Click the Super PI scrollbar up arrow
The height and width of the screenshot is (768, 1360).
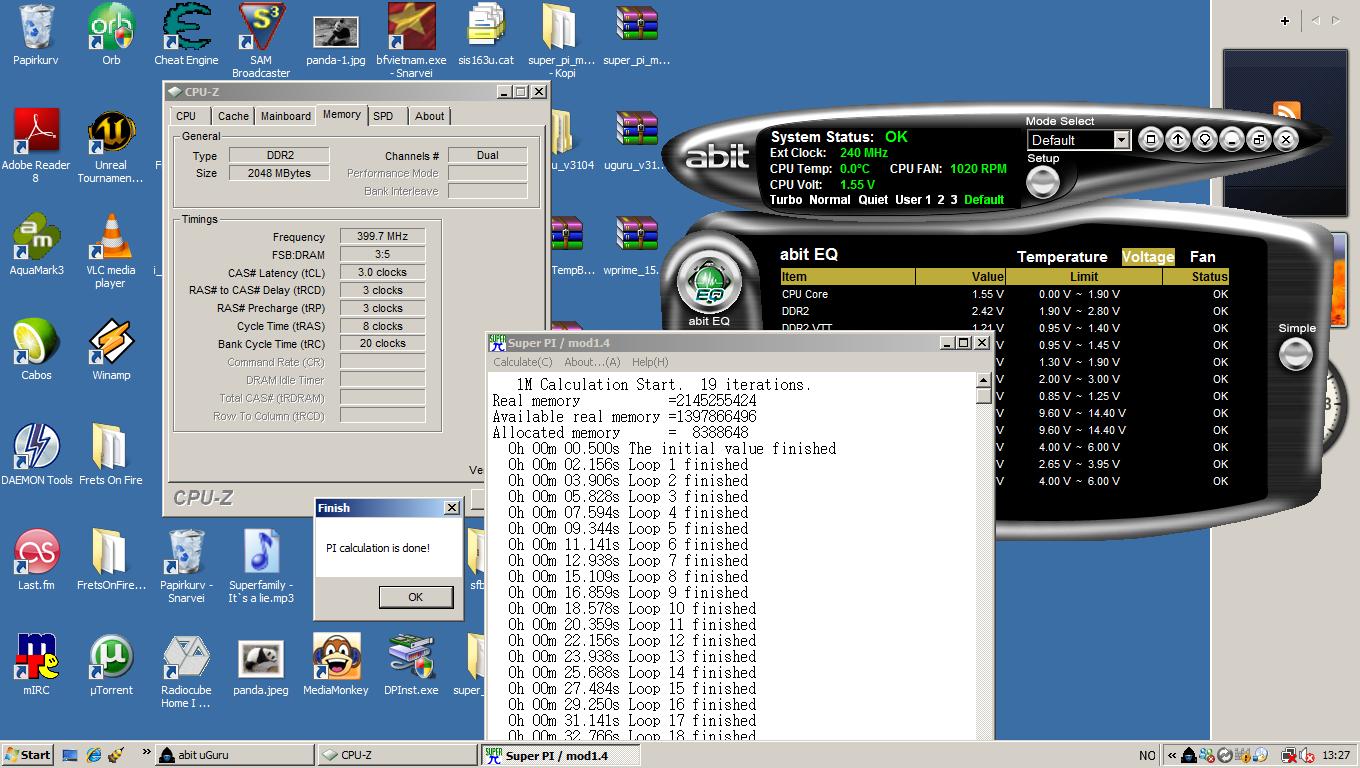point(983,380)
